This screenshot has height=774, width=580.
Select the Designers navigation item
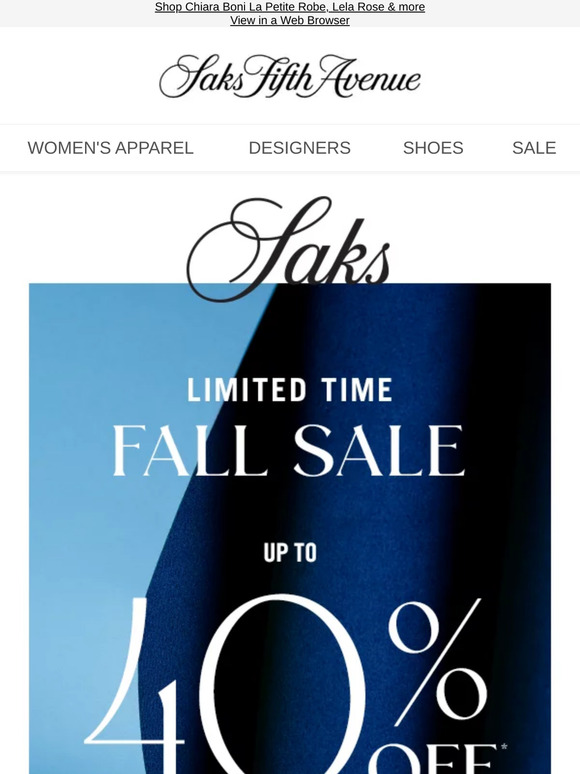click(x=300, y=148)
